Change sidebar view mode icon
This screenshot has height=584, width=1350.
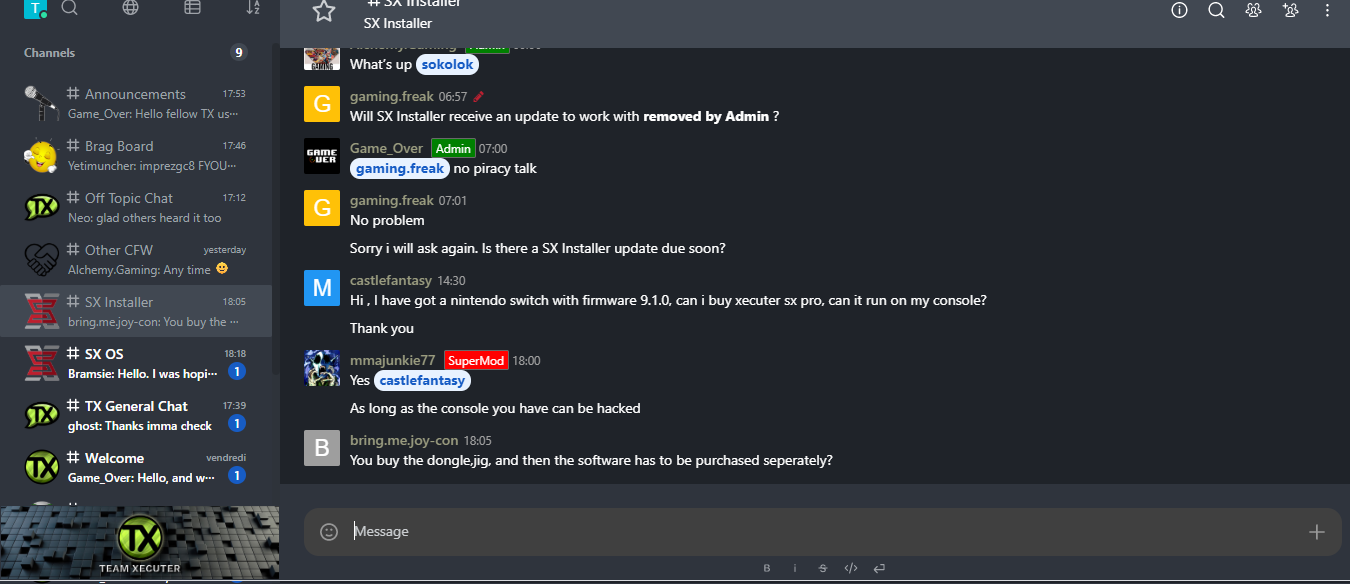pyautogui.click(x=192, y=8)
